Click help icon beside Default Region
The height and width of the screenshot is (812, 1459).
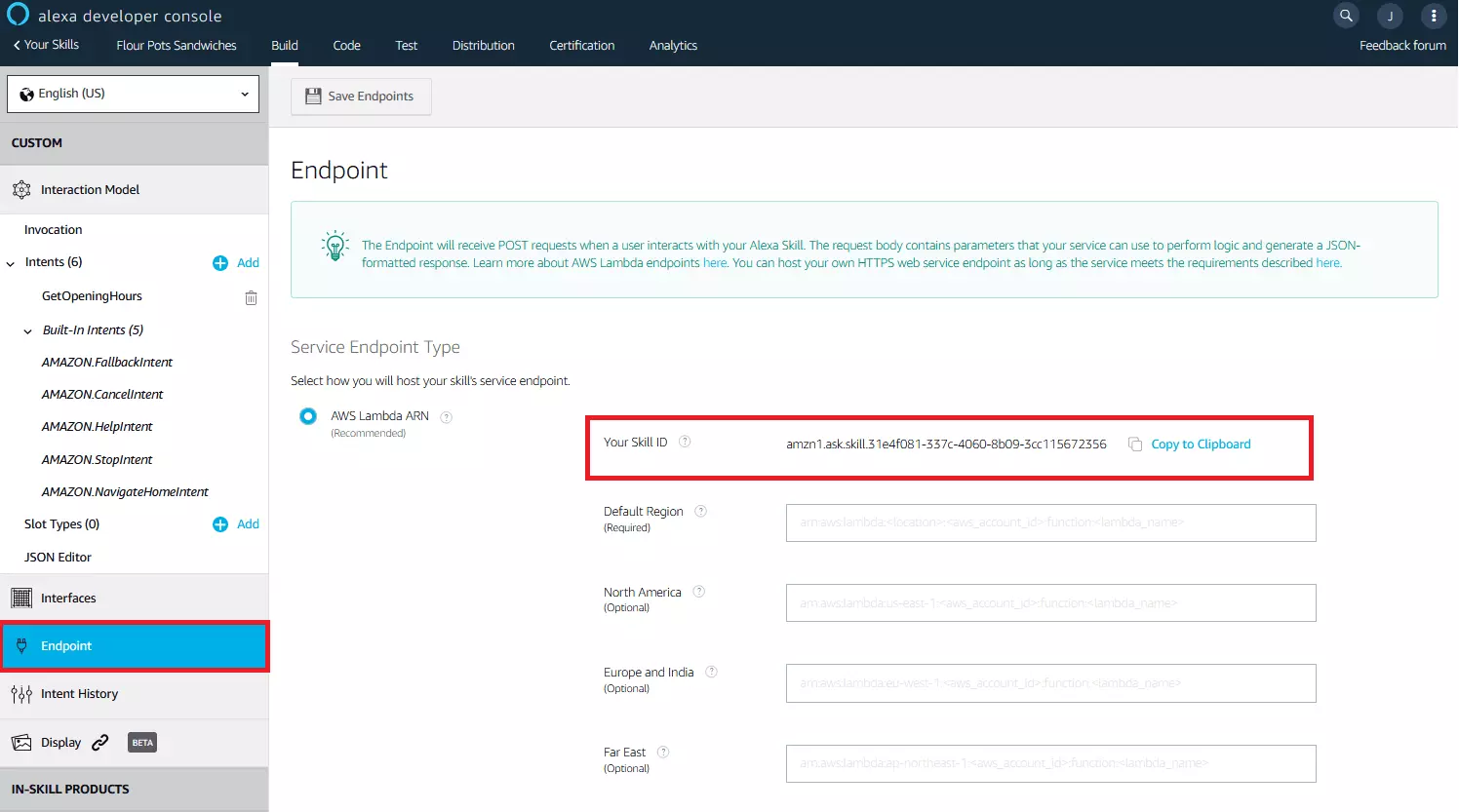pyautogui.click(x=700, y=511)
